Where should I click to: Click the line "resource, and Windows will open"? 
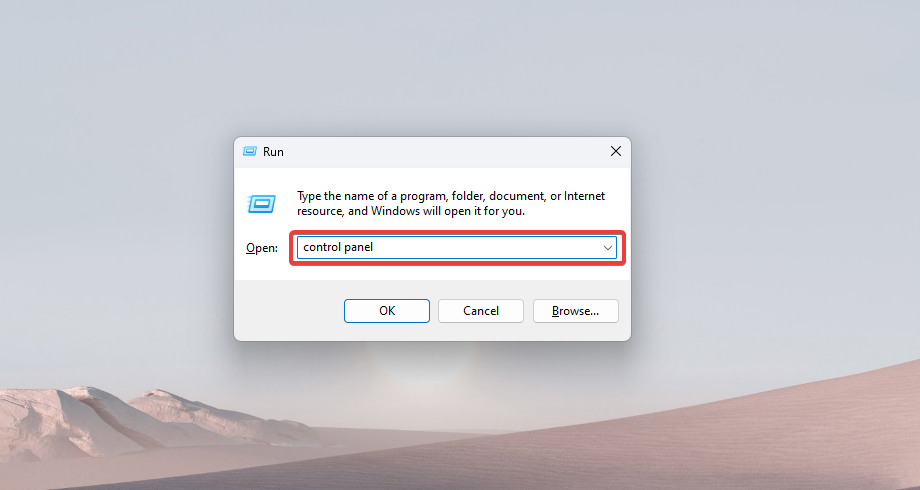pyautogui.click(x=410, y=211)
